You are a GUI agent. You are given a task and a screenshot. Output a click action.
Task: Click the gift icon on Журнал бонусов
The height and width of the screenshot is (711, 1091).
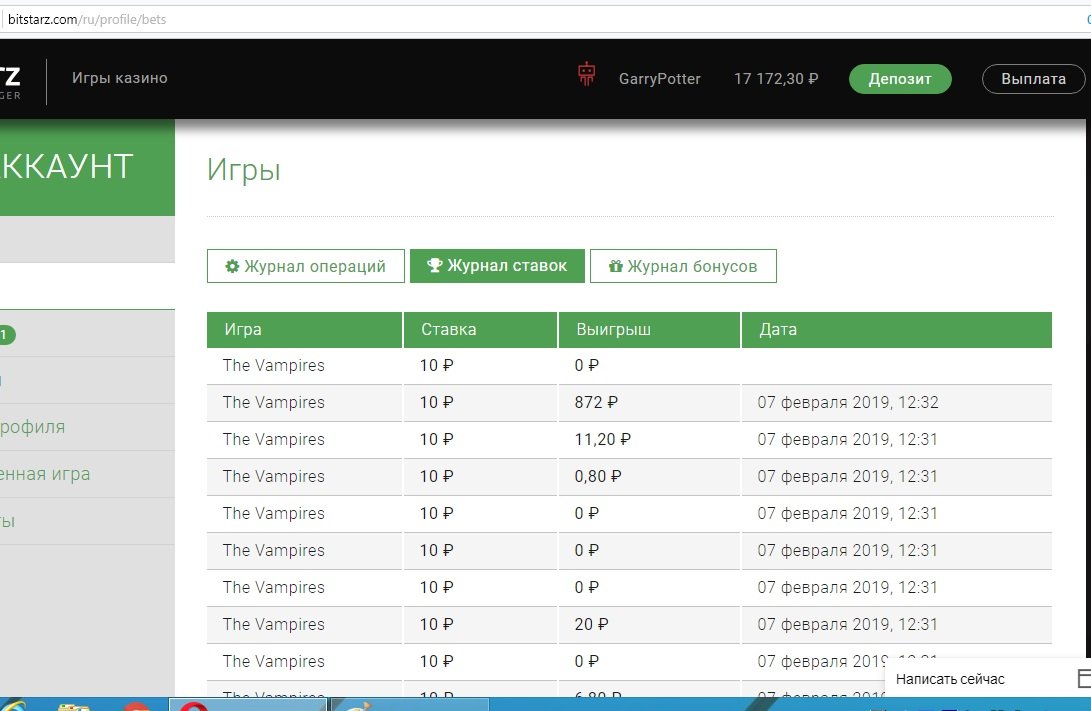615,266
